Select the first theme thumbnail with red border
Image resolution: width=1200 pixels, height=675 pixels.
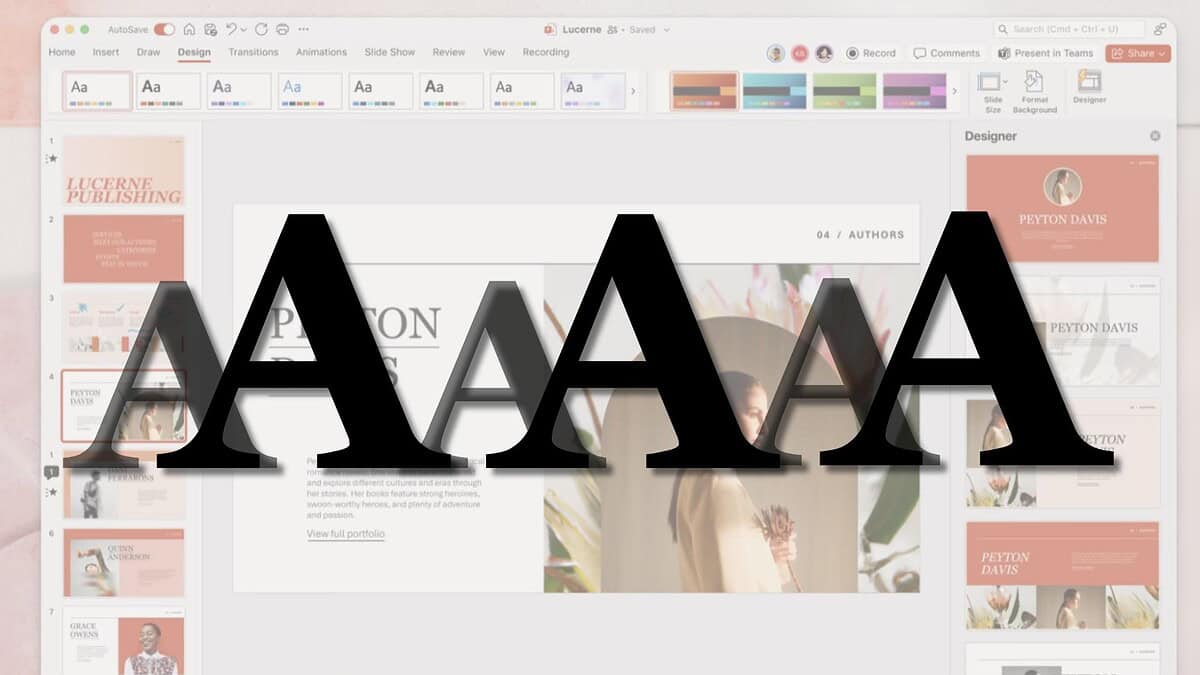(x=97, y=91)
